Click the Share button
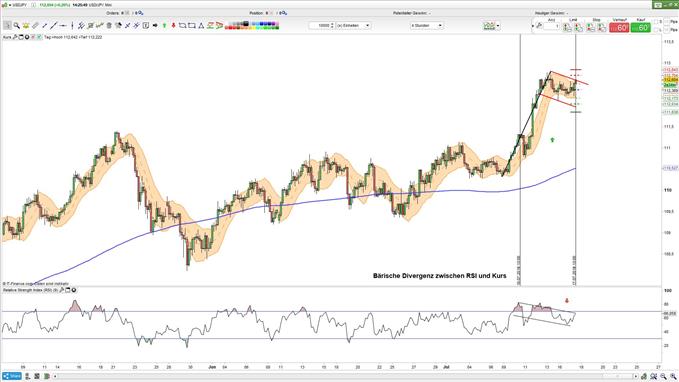This screenshot has height=382, width=679. (x=12, y=376)
